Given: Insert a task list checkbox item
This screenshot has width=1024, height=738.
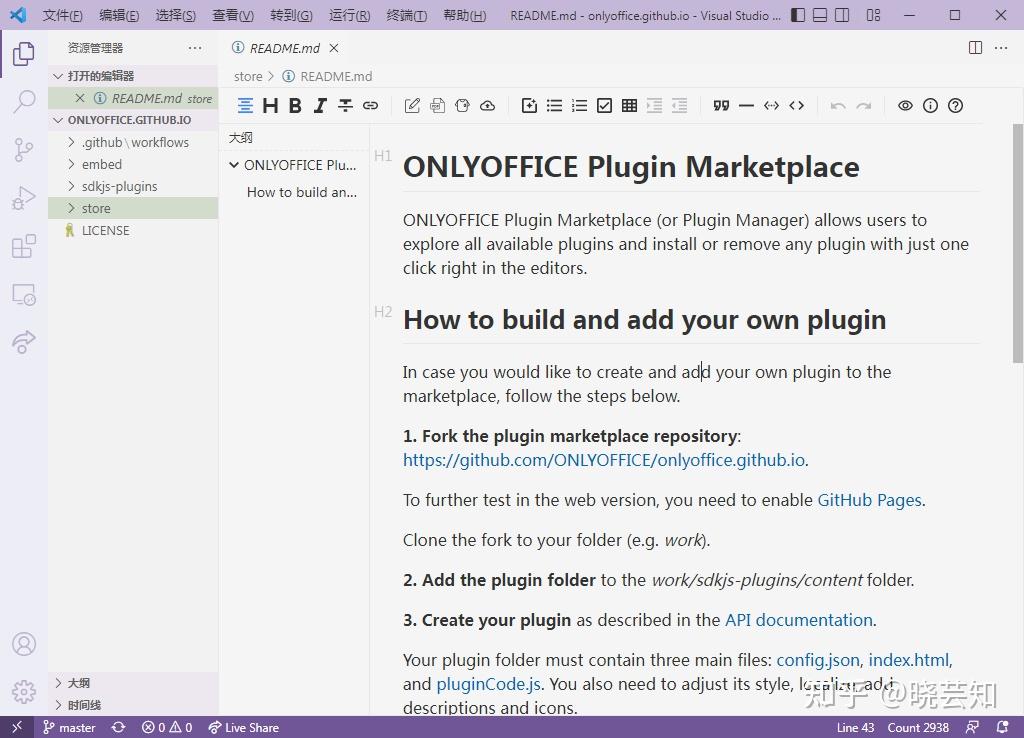Looking at the screenshot, I should pos(605,106).
